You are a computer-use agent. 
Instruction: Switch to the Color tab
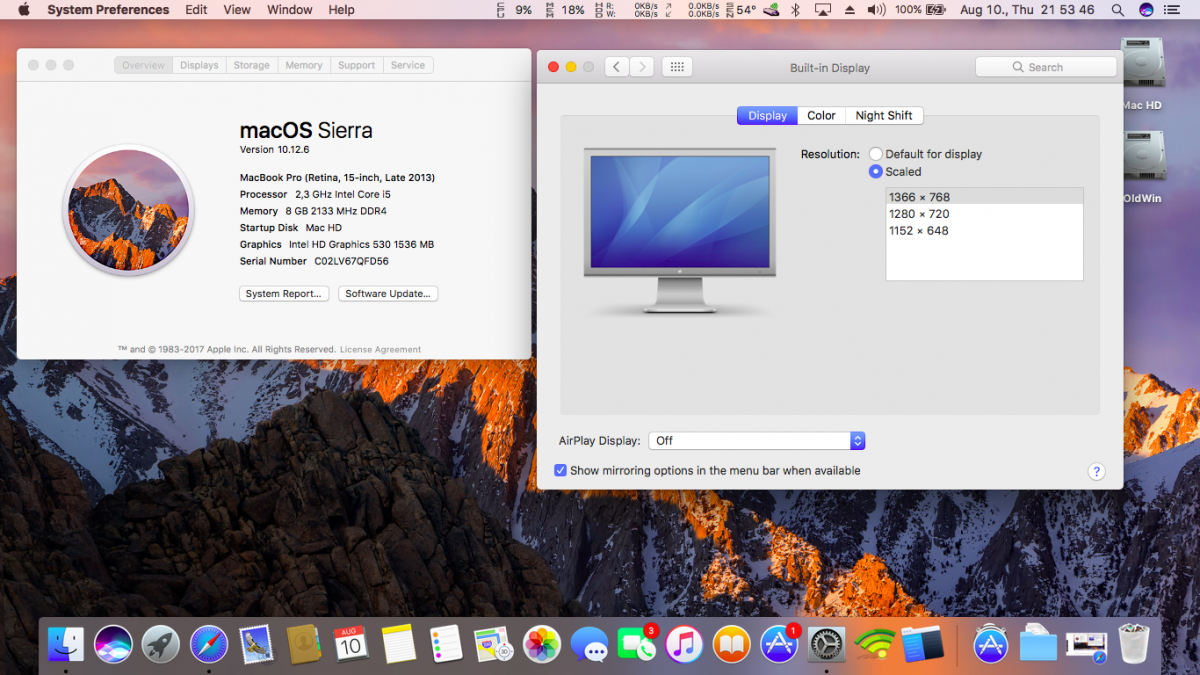[x=821, y=115]
